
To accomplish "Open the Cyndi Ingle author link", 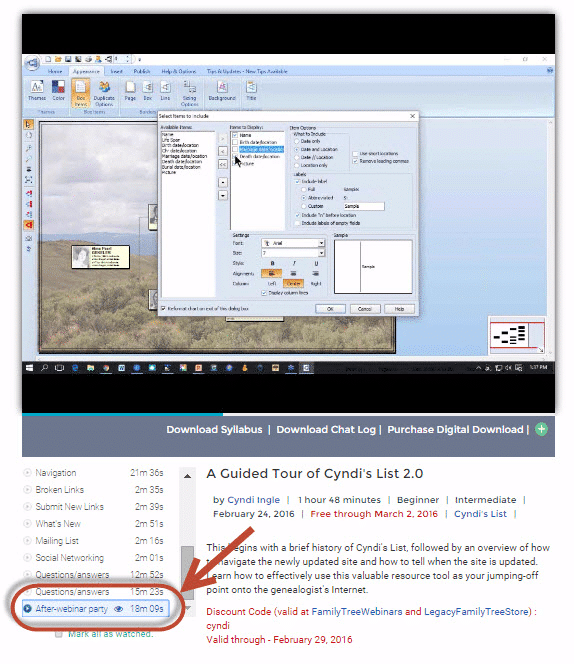I will tap(253, 500).
